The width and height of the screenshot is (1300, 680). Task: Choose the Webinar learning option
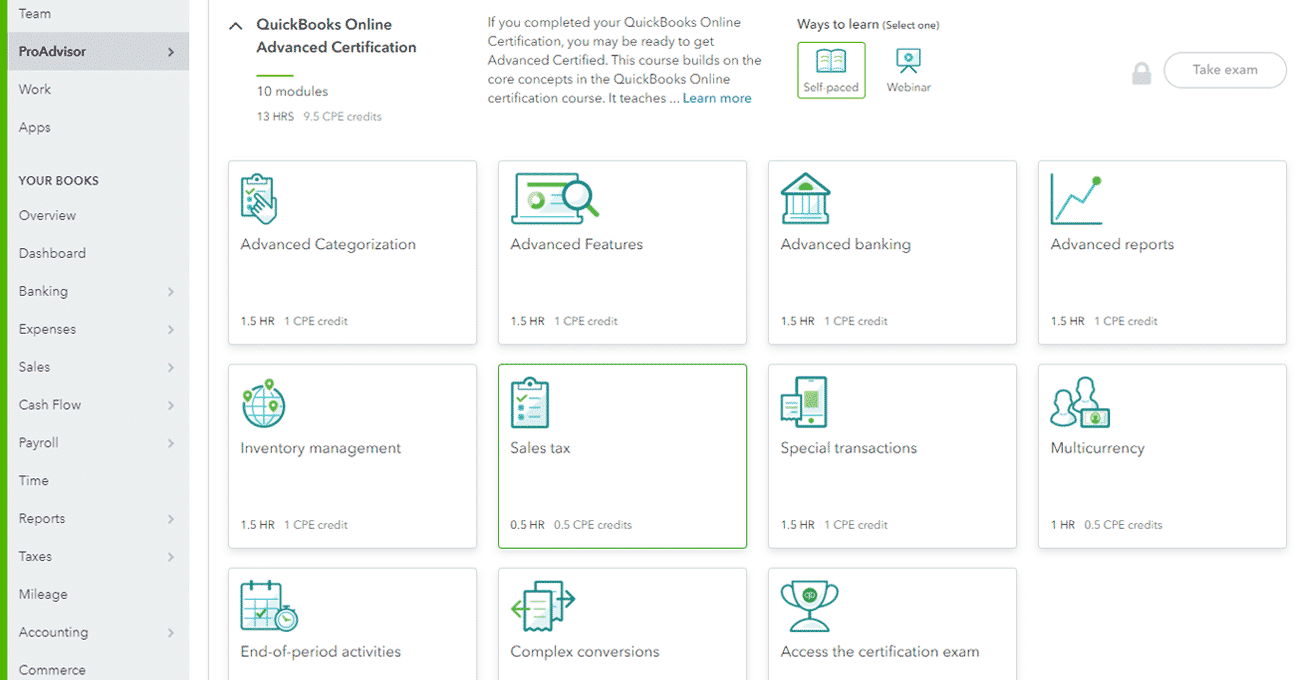click(x=908, y=70)
